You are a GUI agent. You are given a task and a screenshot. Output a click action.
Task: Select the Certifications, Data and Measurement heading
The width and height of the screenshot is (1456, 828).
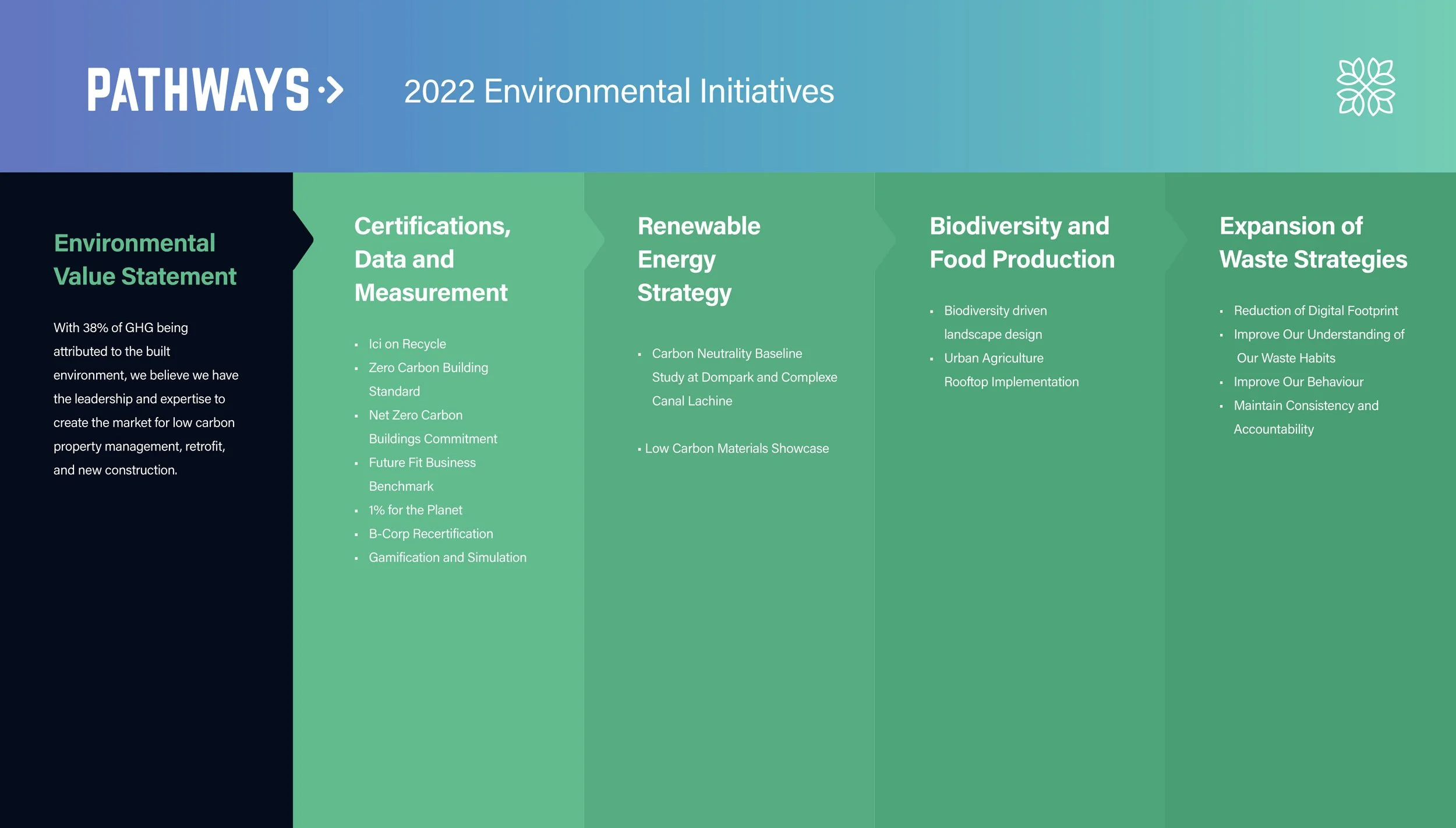[x=432, y=259]
